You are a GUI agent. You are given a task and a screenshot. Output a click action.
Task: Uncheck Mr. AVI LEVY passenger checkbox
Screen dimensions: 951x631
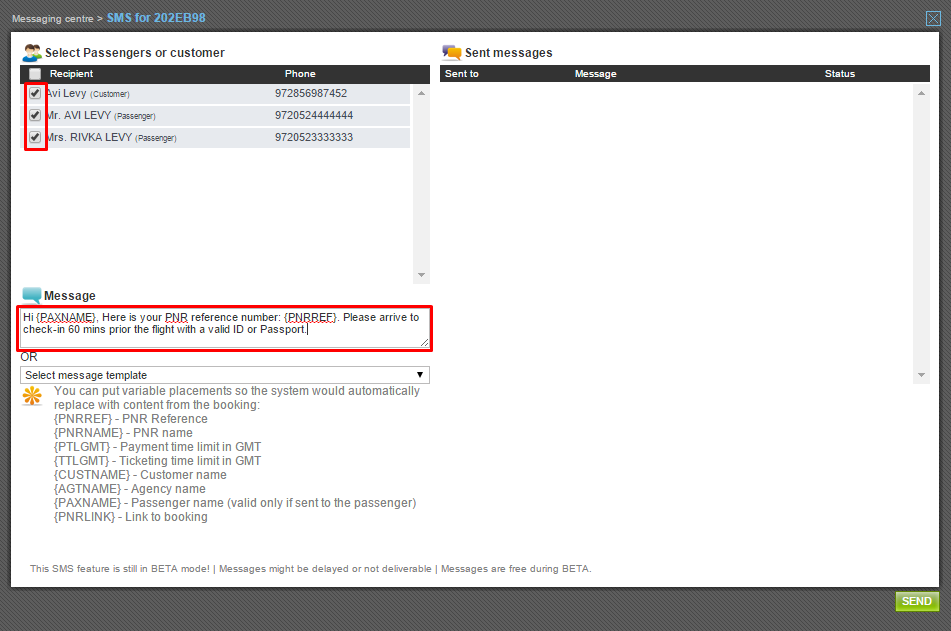(x=35, y=115)
